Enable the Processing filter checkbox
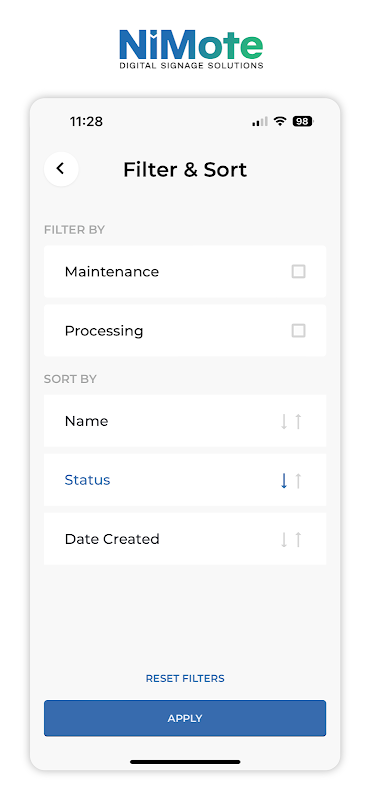The height and width of the screenshot is (800, 370). coord(299,331)
